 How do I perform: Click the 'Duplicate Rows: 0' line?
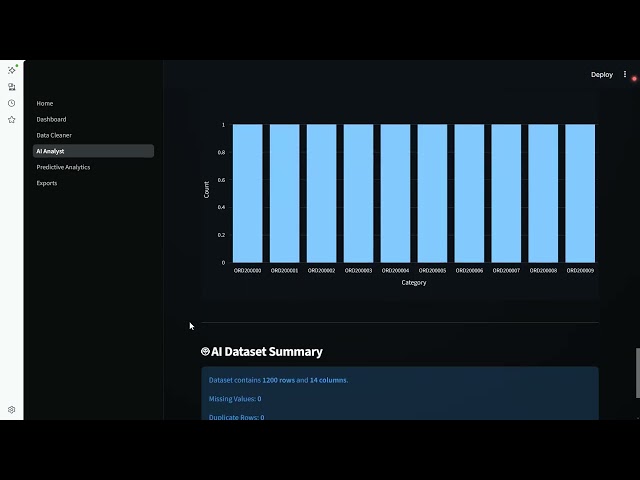pyautogui.click(x=236, y=417)
